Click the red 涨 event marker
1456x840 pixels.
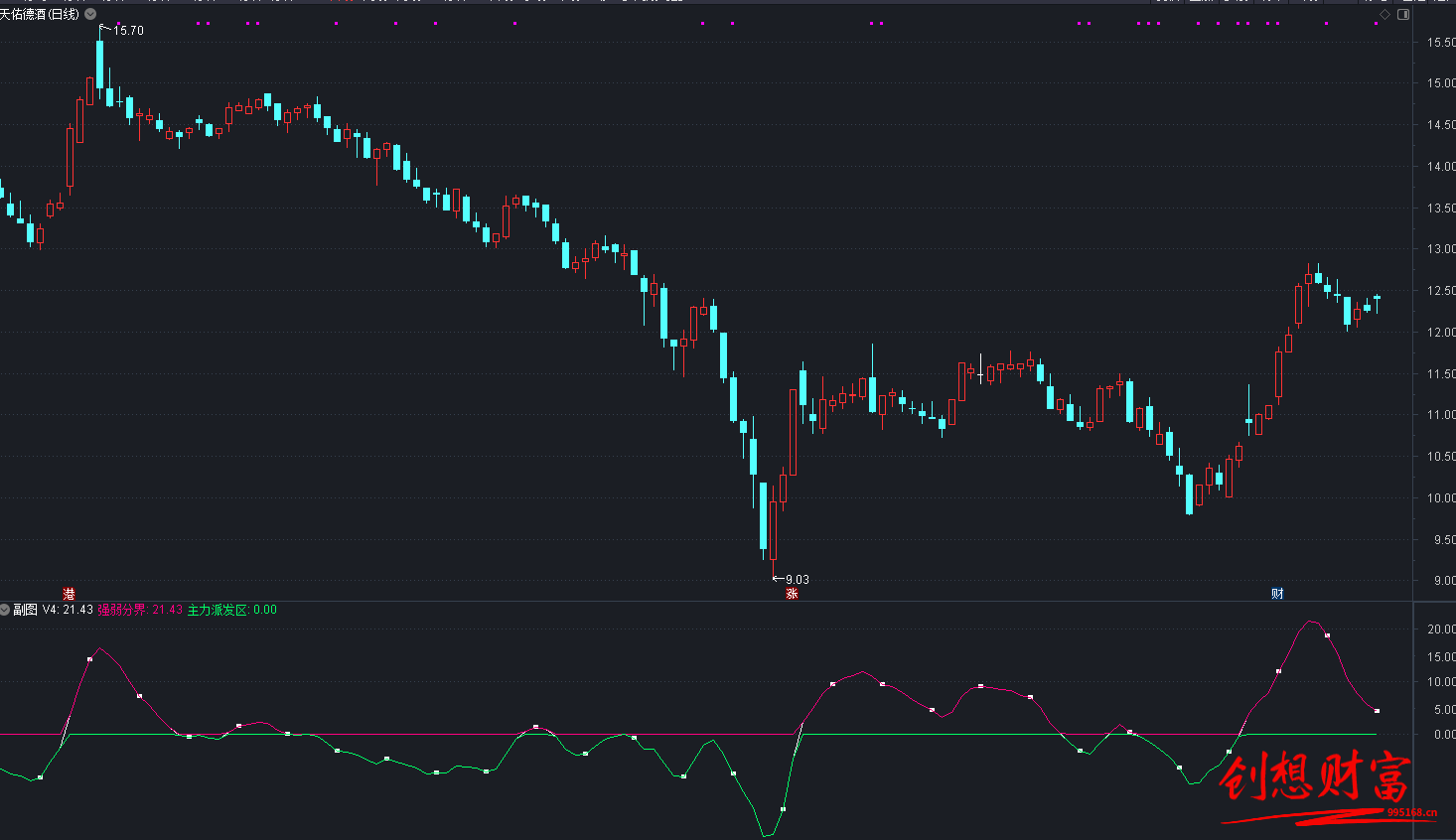[x=792, y=594]
